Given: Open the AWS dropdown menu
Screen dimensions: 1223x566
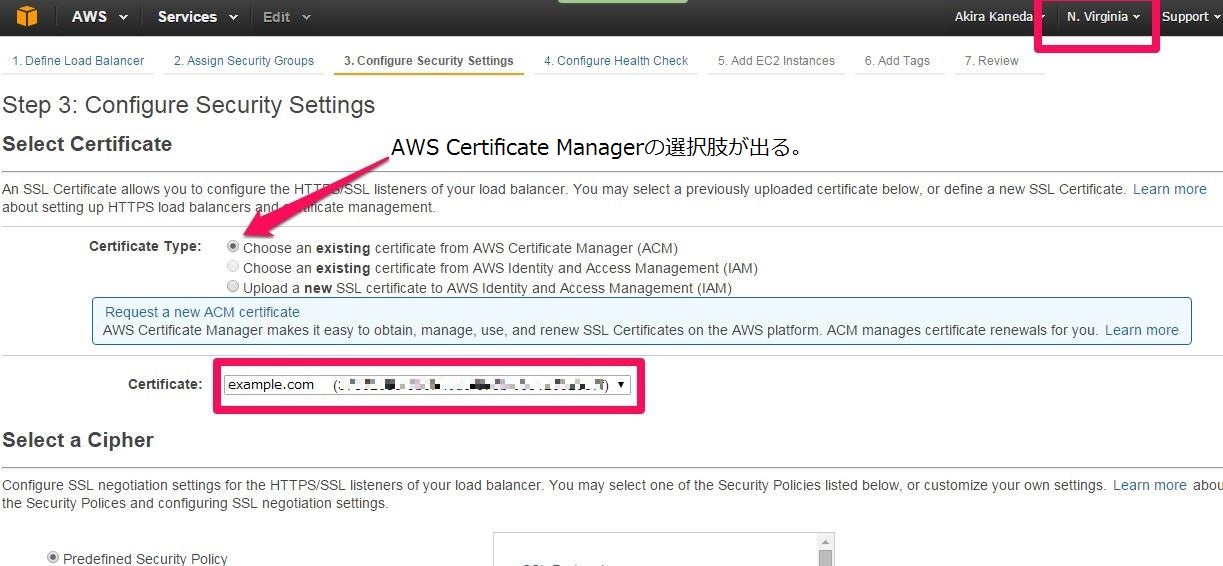Looking at the screenshot, I should pyautogui.click(x=100, y=17).
